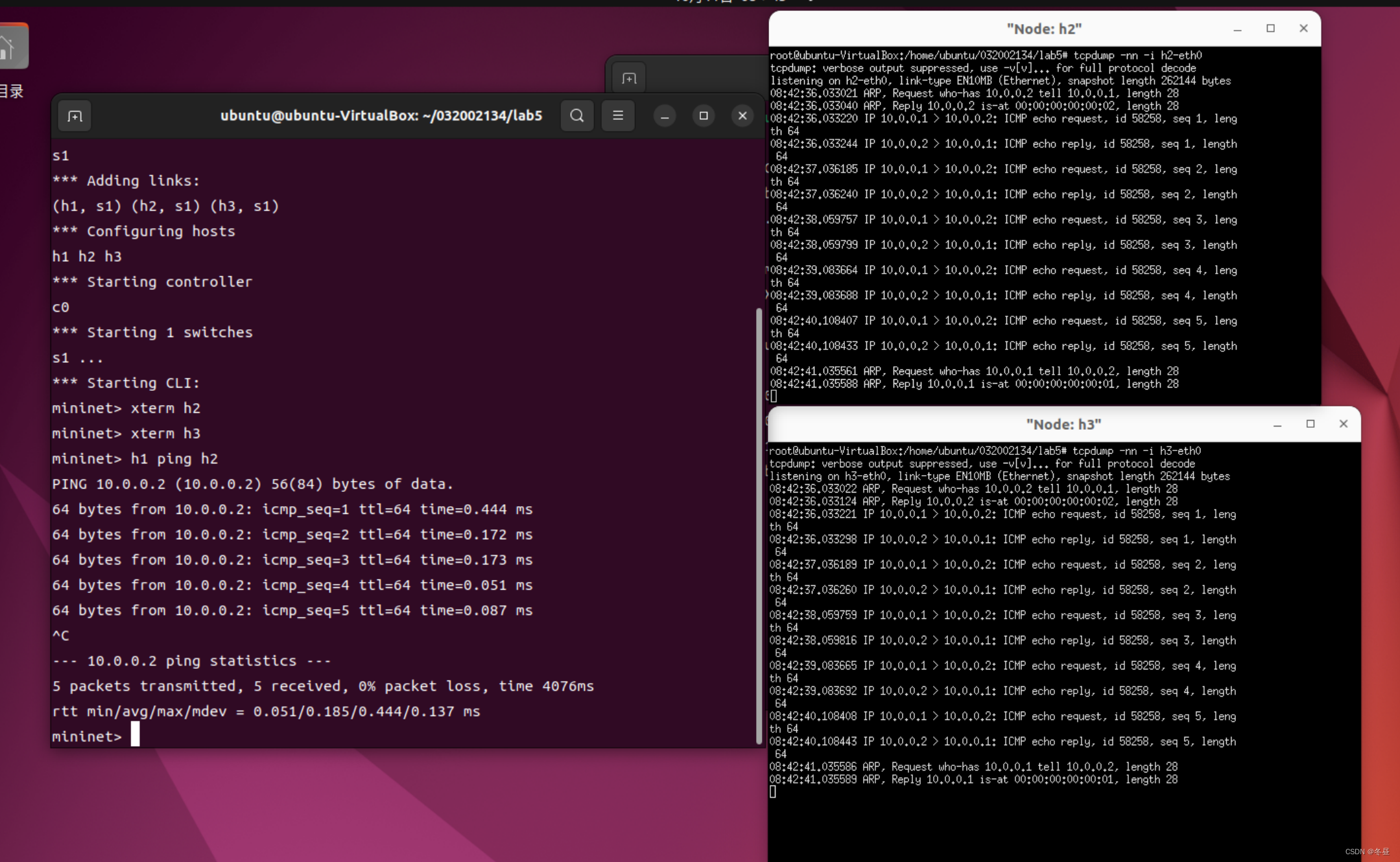Click the 08:42:36.033022 ARP Request line in h3
The width and height of the screenshot is (1400, 862).
coord(973,489)
